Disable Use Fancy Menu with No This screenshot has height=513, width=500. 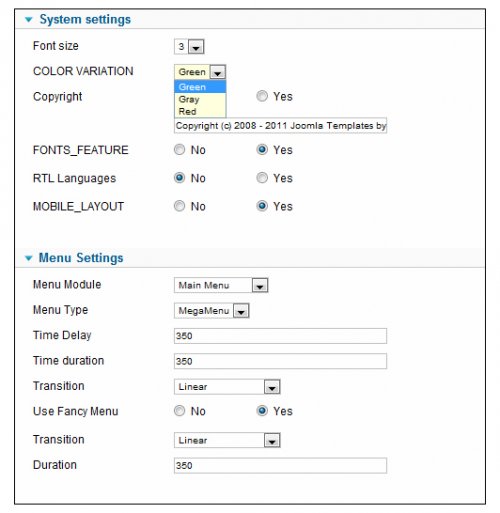(x=179, y=411)
